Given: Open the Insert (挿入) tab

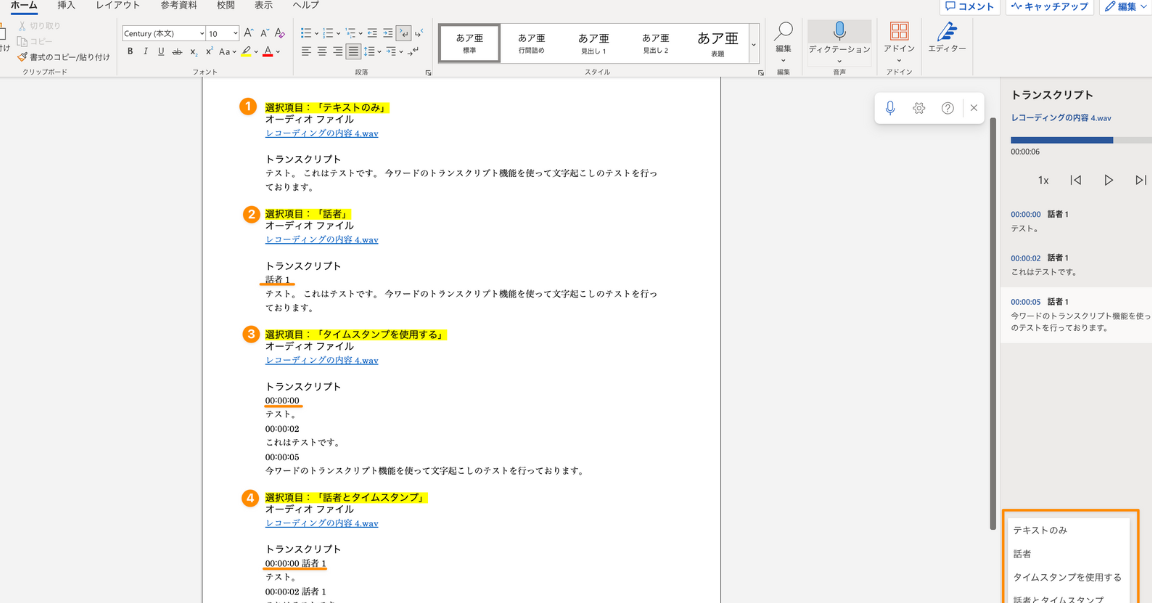Looking at the screenshot, I should click(x=66, y=5).
